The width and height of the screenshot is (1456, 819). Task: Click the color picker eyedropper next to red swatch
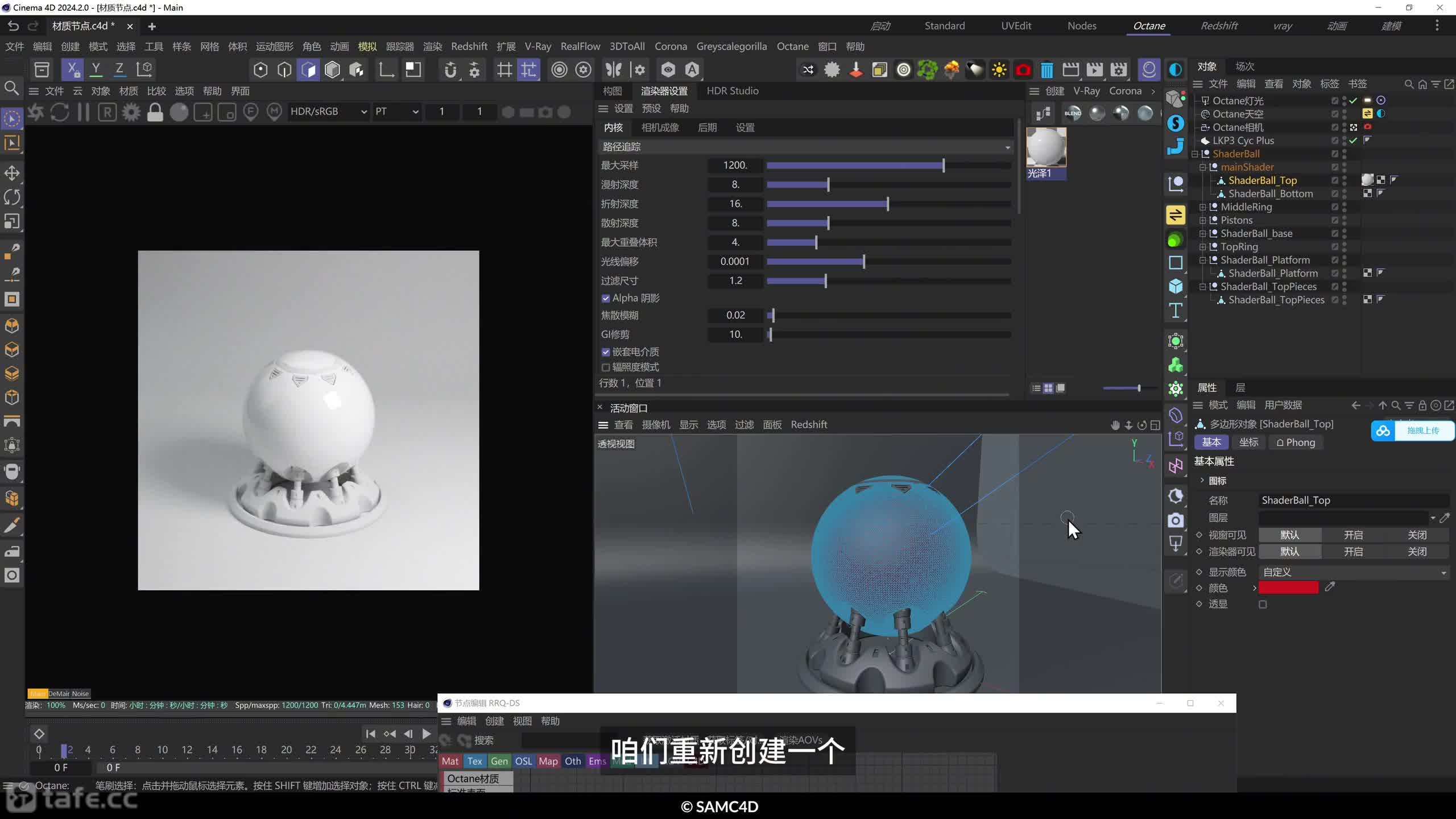coord(1330,587)
